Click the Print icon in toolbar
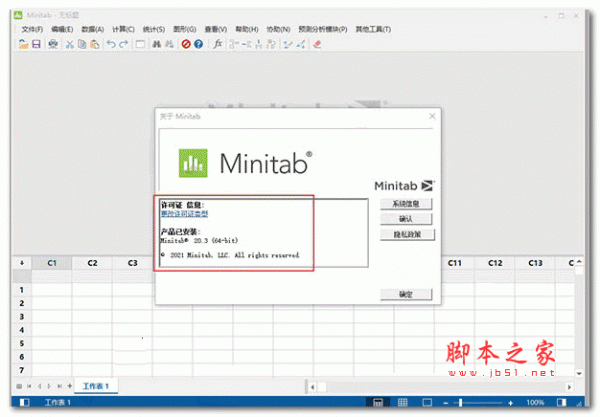 [x=53, y=44]
